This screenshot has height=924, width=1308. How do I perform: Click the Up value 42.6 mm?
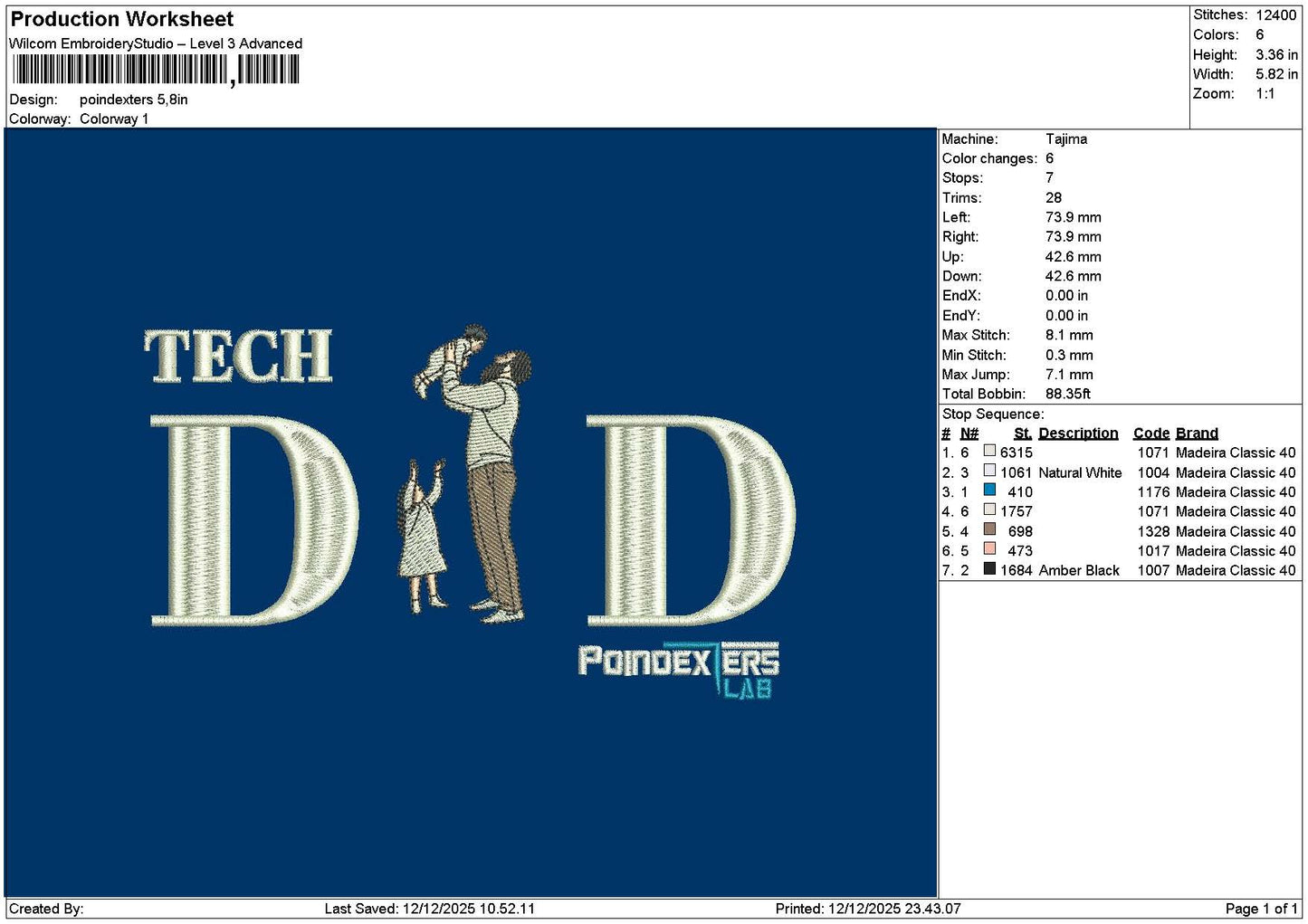click(1074, 256)
